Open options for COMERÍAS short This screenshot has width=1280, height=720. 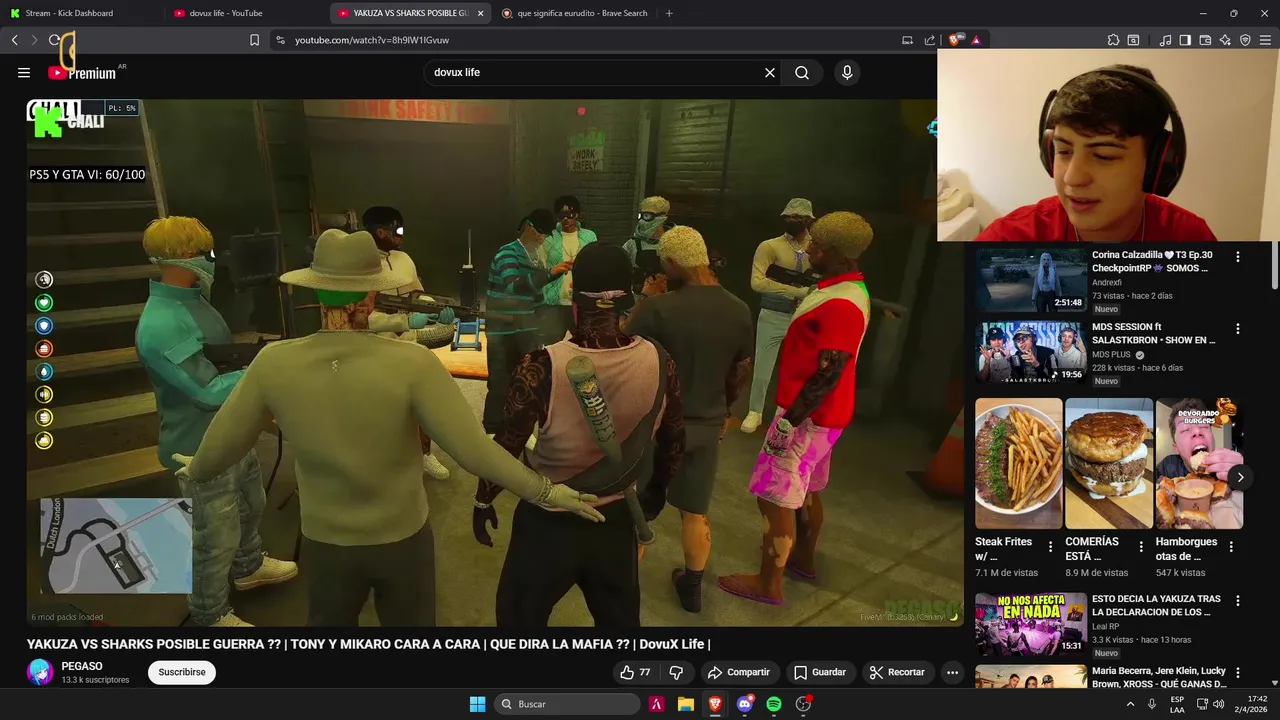(1141, 547)
